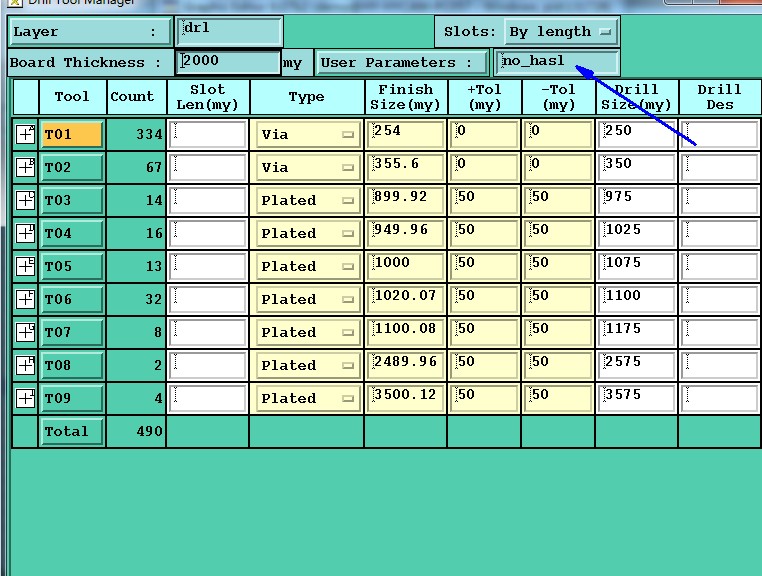Screen dimensions: 762x576
Task: Click the empty Slot Len field for T01
Action: (208, 134)
